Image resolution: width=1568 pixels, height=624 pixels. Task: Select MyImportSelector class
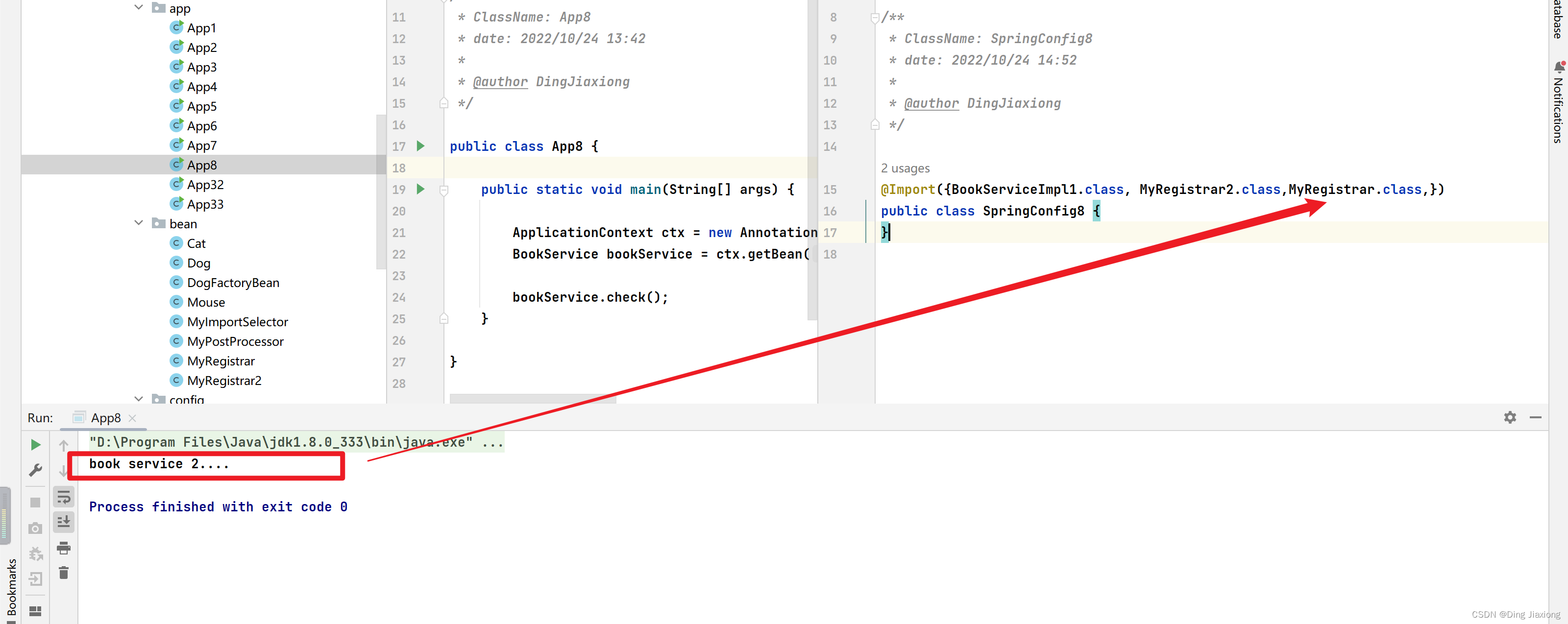237,322
